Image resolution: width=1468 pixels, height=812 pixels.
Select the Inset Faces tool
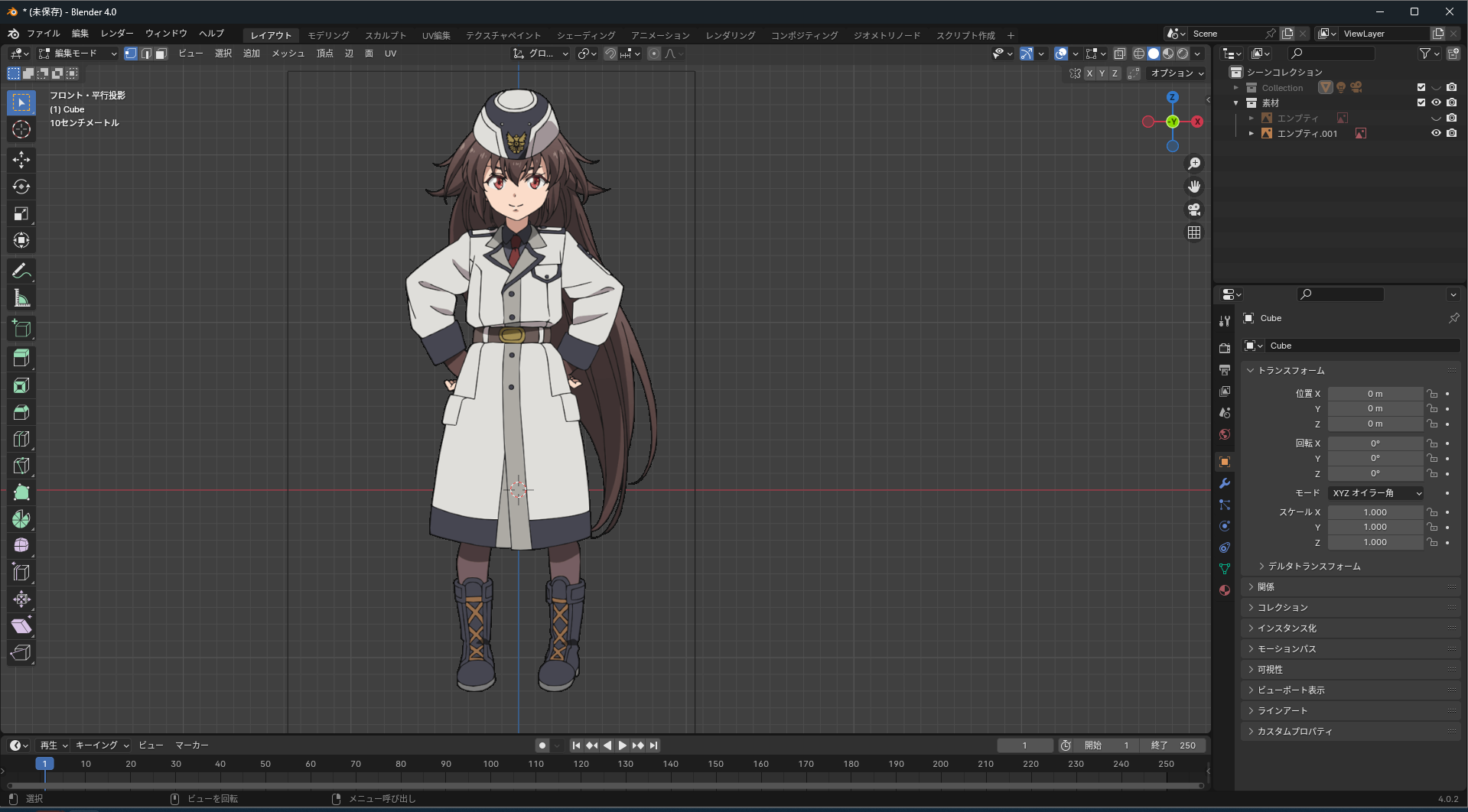21,385
